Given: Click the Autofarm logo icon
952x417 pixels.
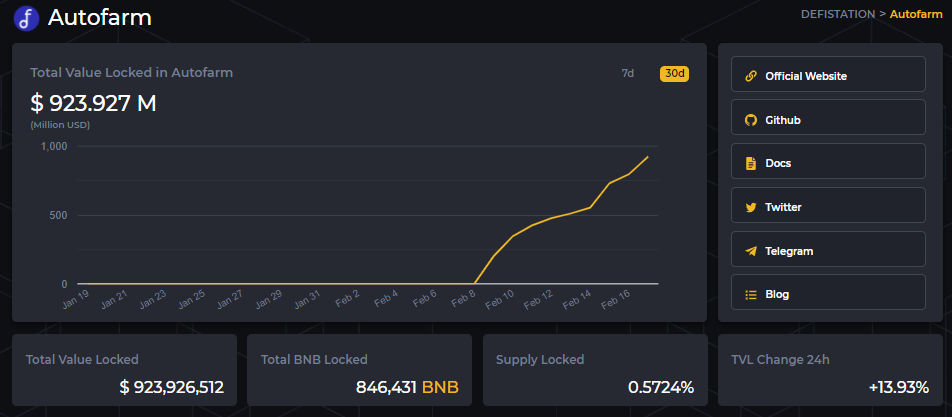Looking at the screenshot, I should tap(26, 18).
